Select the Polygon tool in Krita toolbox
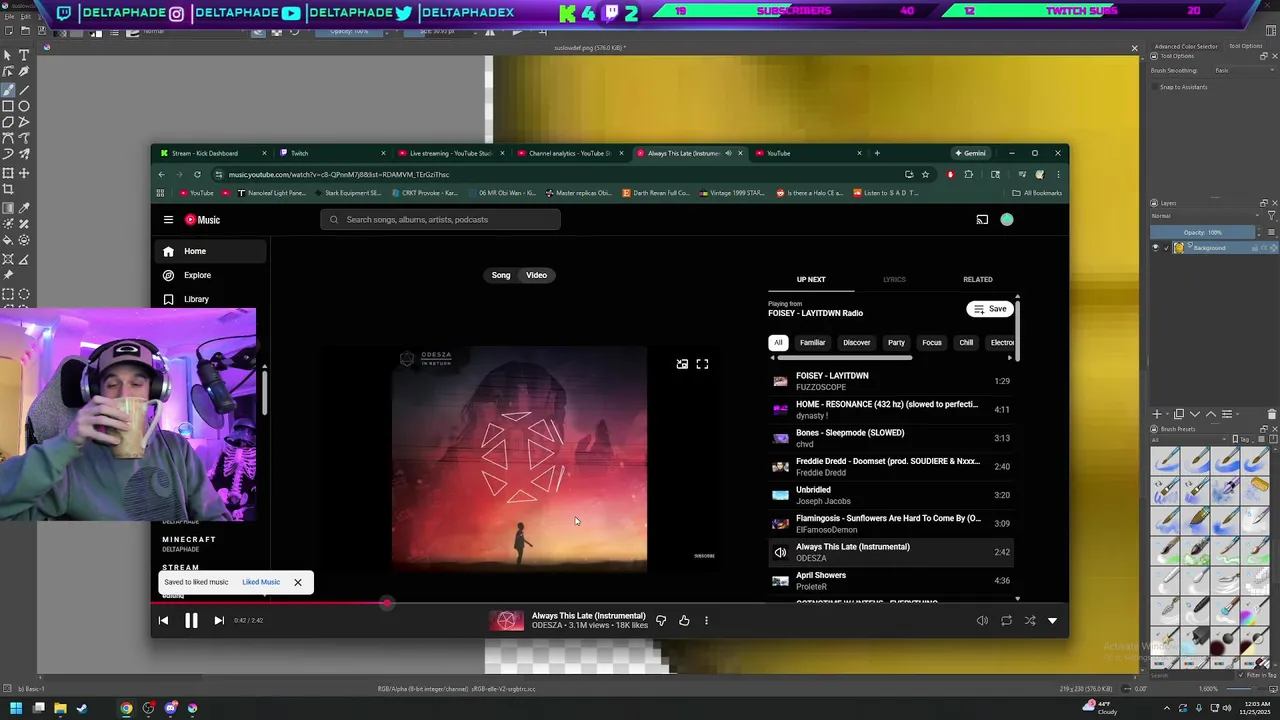 [8, 122]
